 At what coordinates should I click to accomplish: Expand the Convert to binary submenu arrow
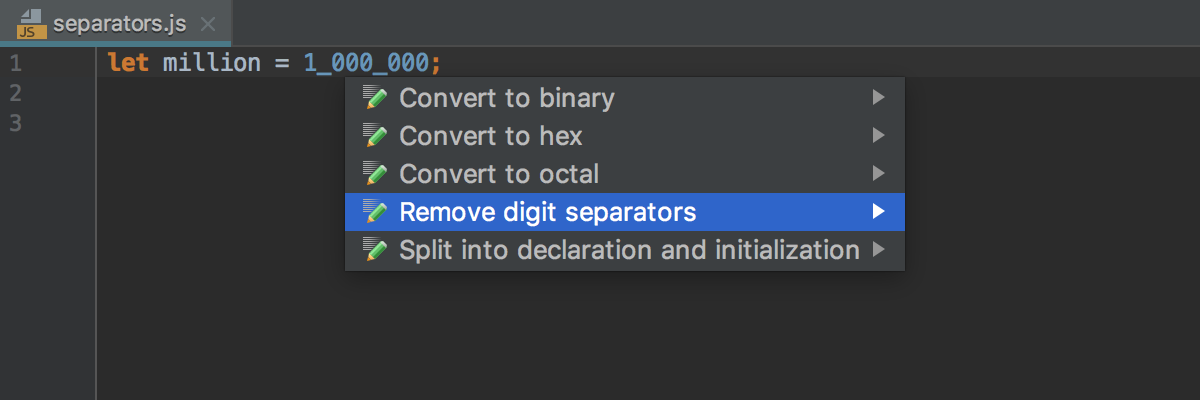[878, 98]
